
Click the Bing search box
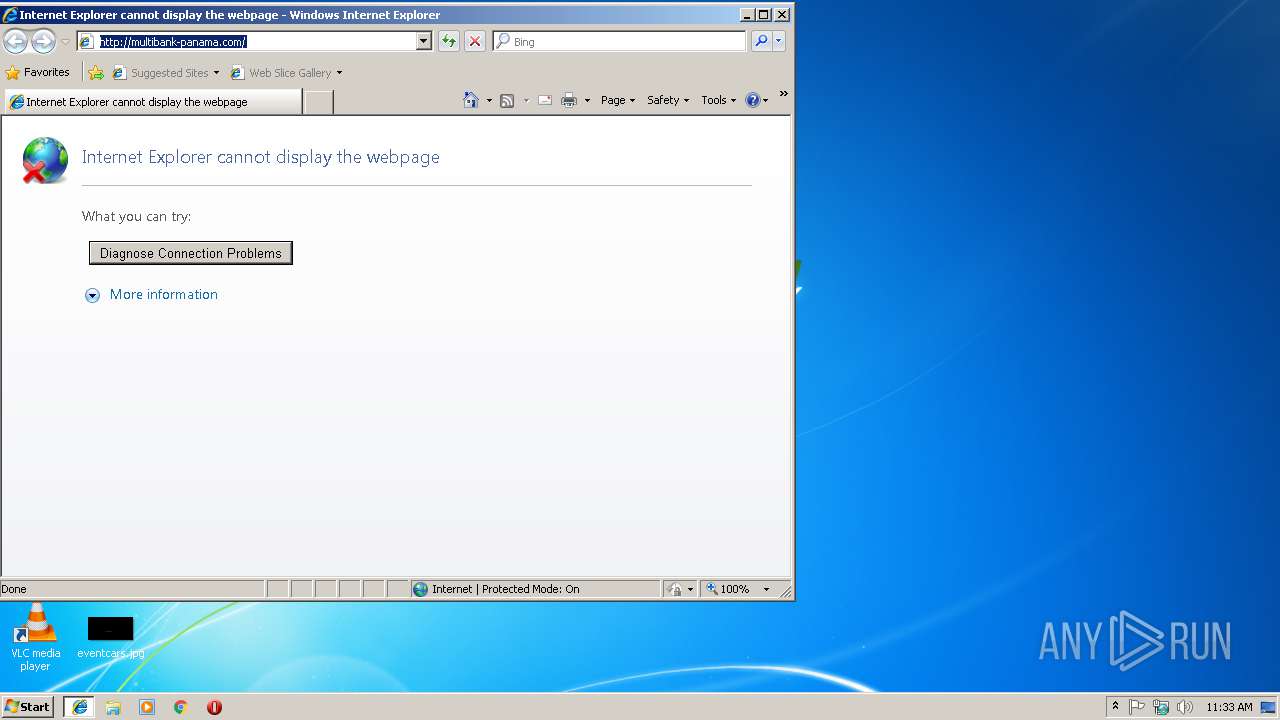pos(619,41)
